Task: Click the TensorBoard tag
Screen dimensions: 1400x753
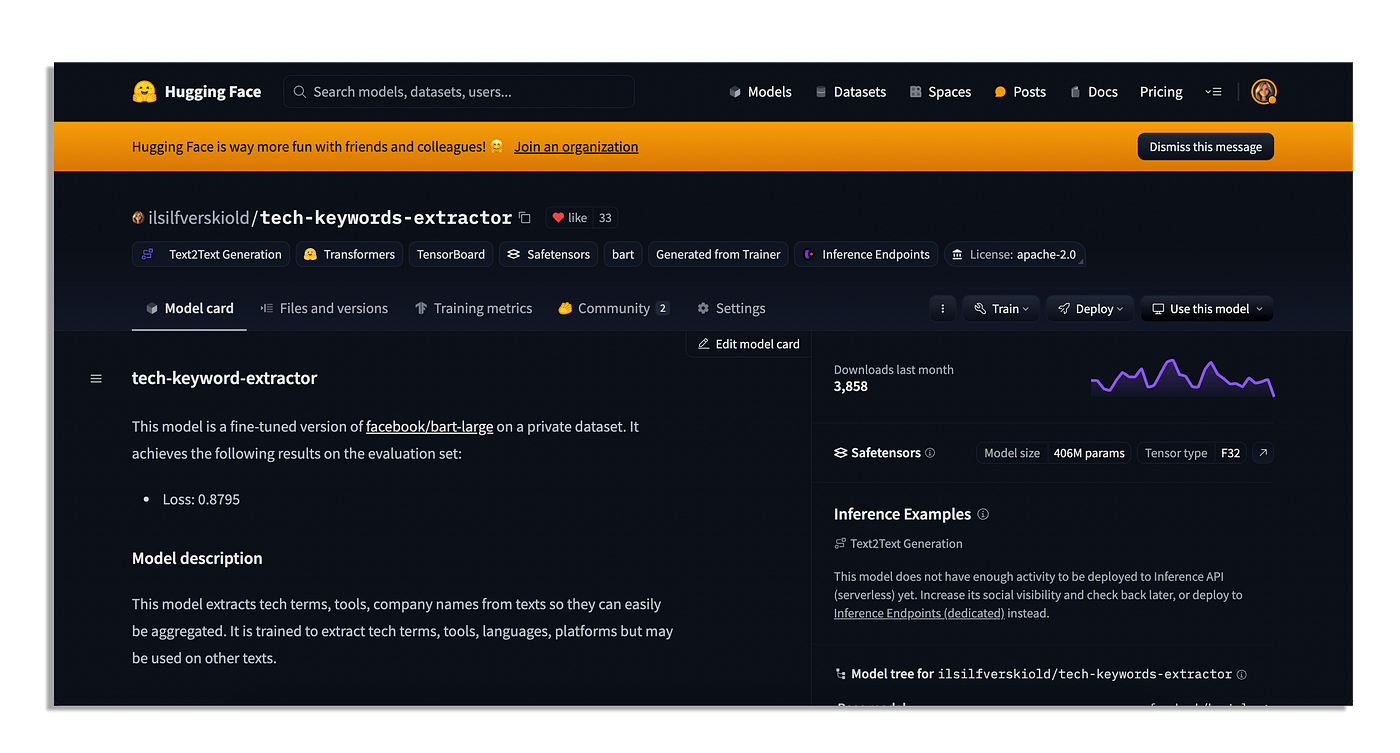Action: click(x=450, y=255)
